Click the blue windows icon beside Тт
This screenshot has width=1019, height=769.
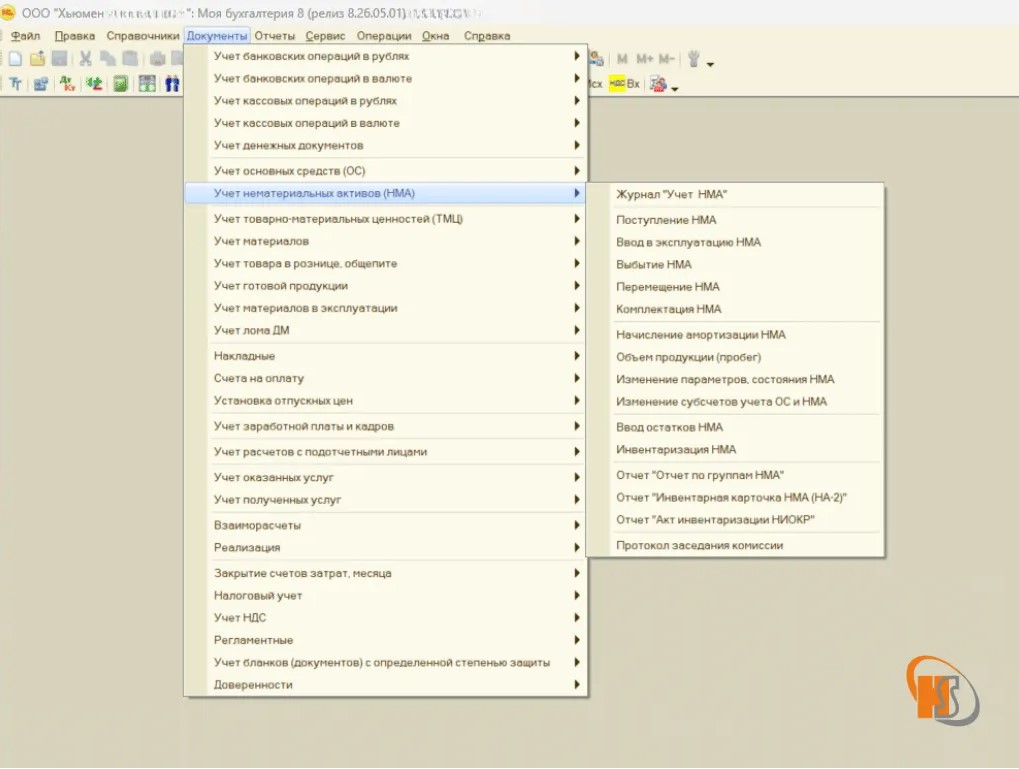41,84
